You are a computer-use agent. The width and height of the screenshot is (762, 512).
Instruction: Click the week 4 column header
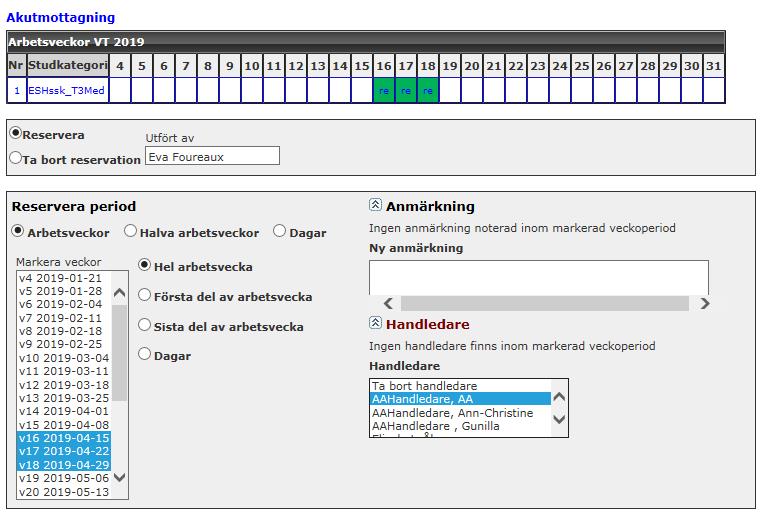point(120,66)
